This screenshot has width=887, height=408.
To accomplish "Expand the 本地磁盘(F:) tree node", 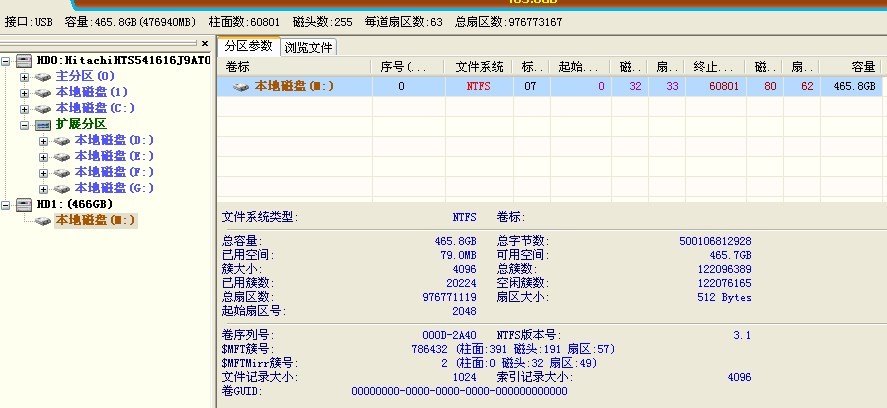I will 44,173.
